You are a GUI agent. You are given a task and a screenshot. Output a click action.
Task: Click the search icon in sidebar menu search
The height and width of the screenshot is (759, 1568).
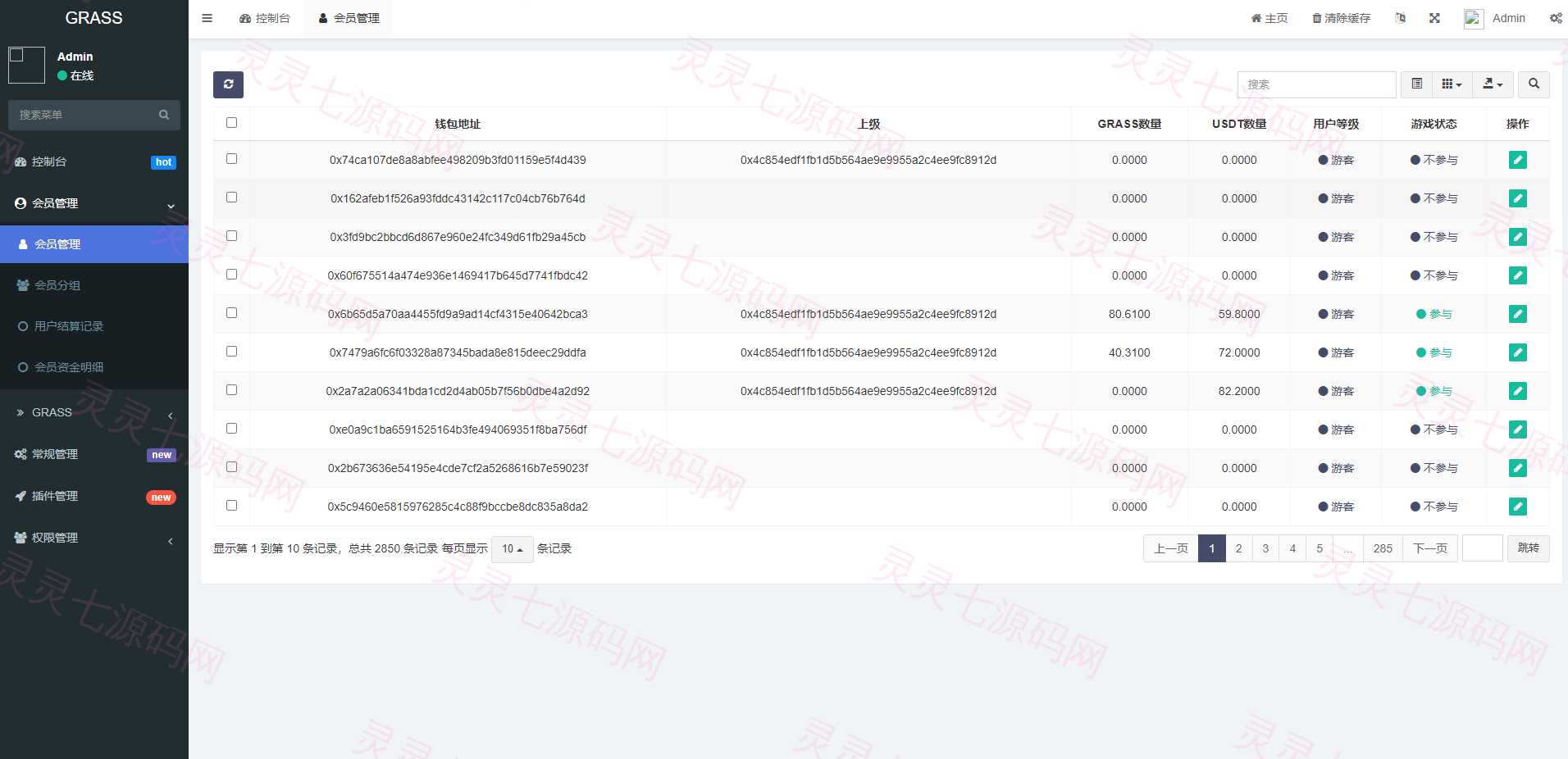pyautogui.click(x=164, y=115)
